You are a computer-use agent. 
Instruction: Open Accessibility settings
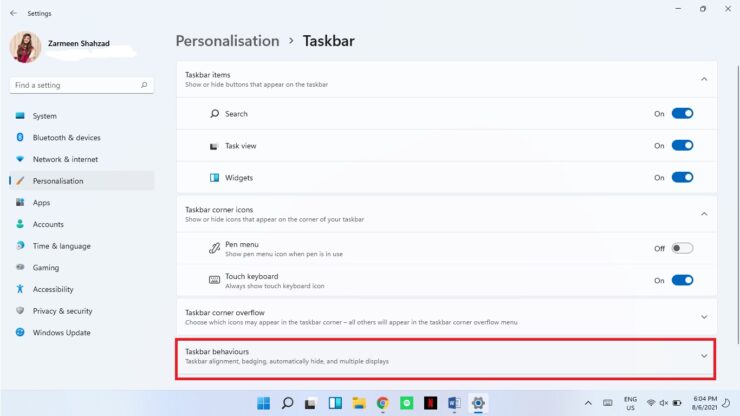click(53, 289)
